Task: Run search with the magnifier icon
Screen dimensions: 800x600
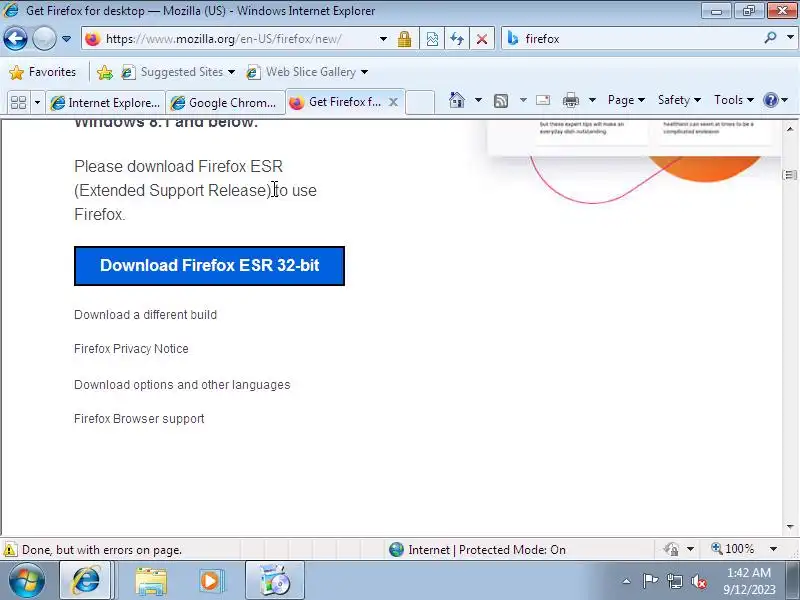Action: coord(770,38)
